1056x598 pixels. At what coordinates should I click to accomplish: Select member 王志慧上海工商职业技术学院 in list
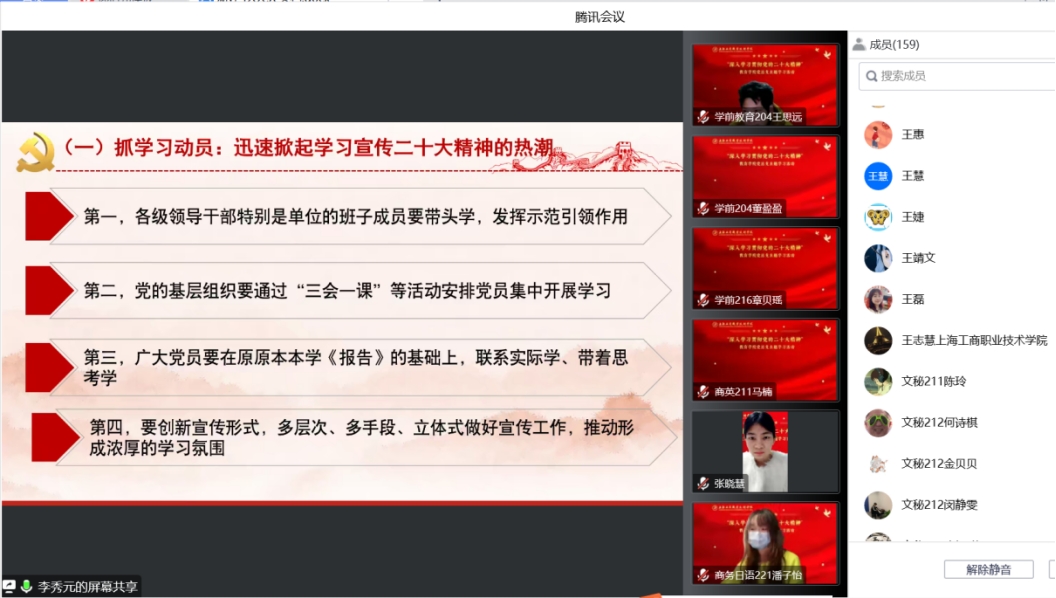click(x=974, y=341)
